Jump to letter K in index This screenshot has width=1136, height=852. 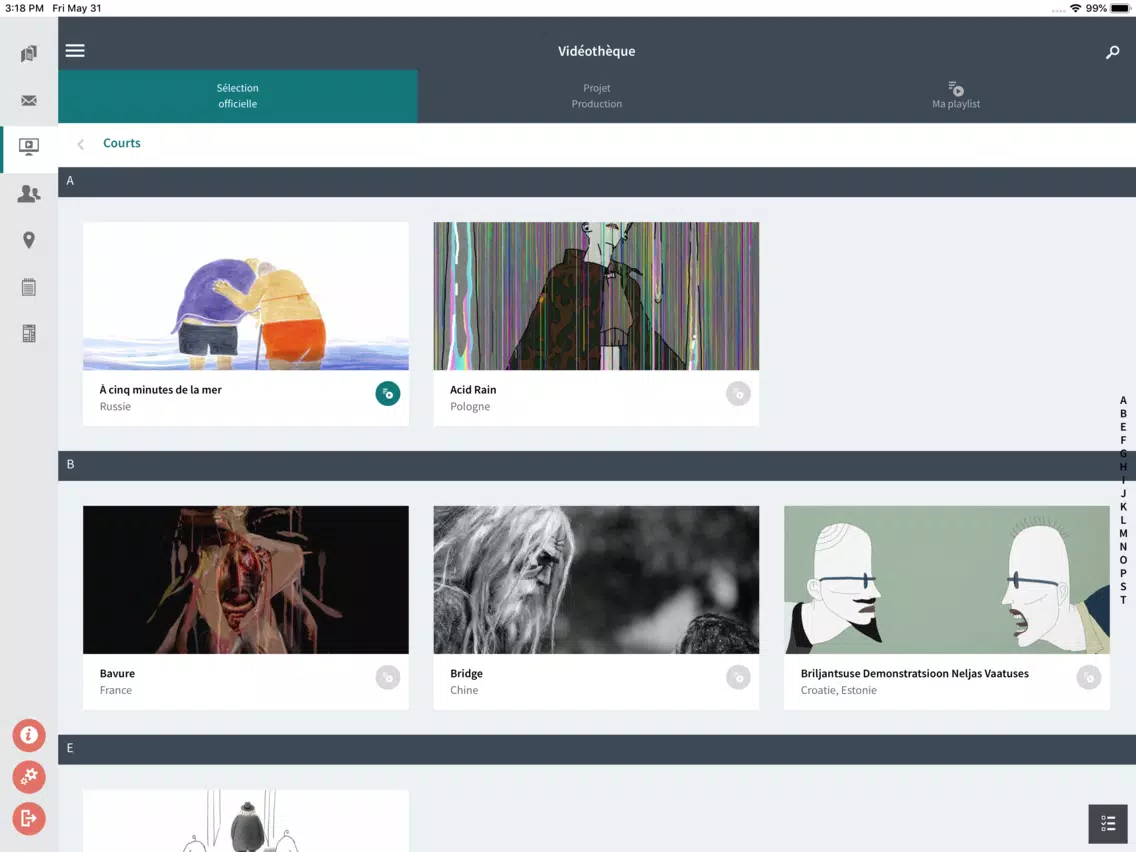[x=1123, y=506]
